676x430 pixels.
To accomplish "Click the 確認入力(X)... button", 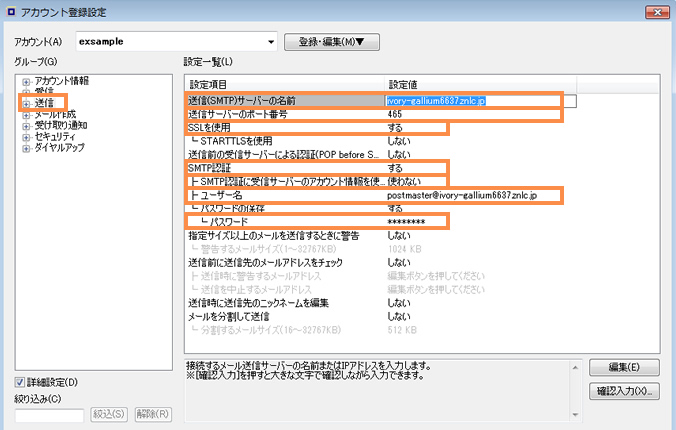I will point(624,391).
